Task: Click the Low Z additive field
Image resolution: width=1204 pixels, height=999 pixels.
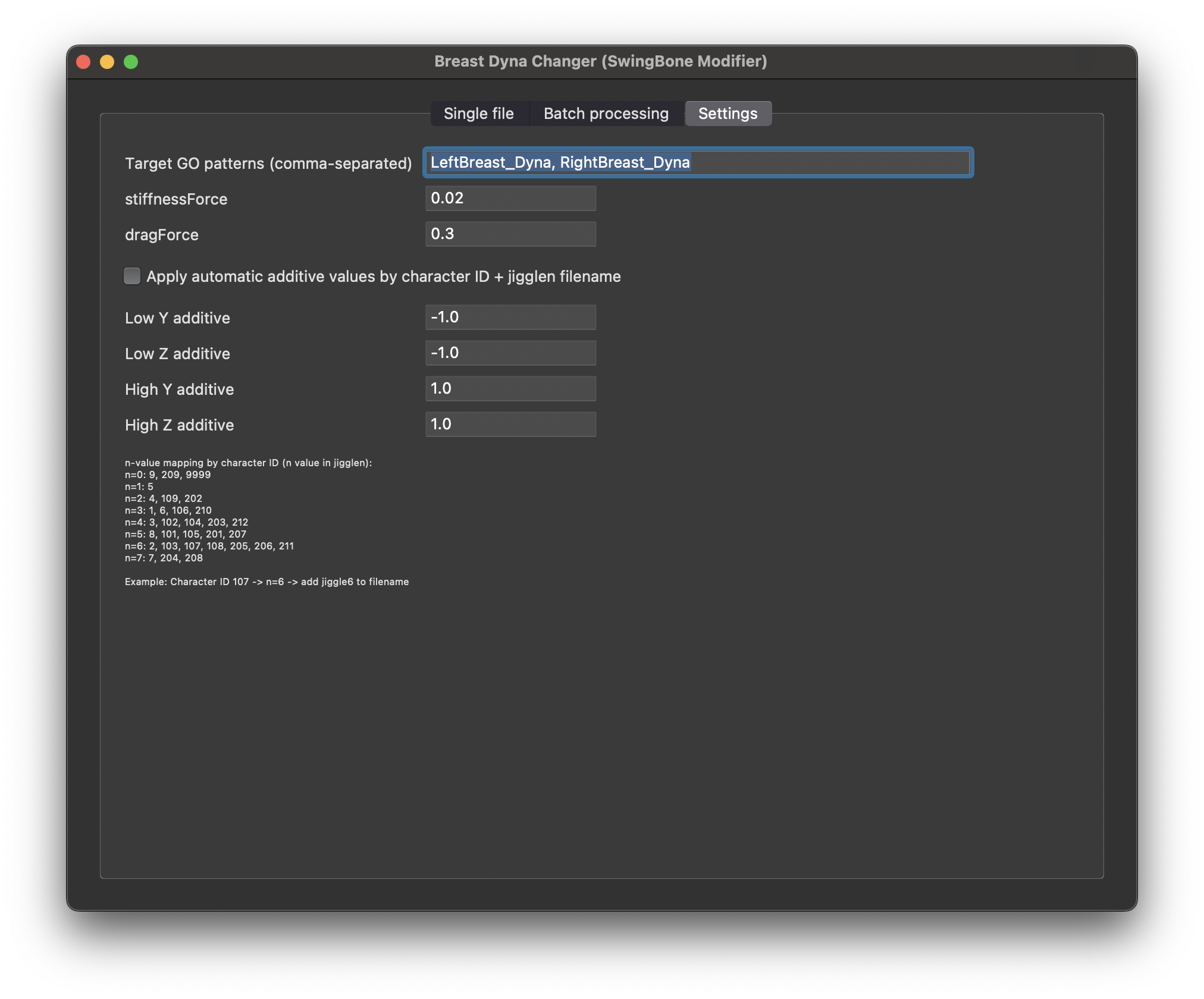Action: (510, 353)
